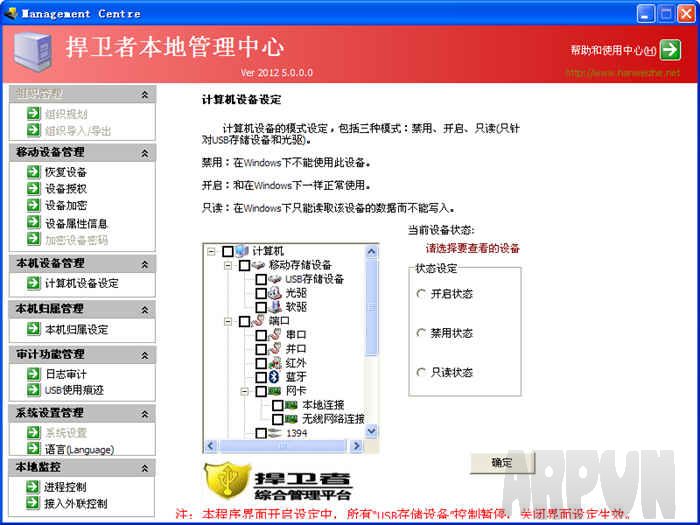Screen dimensions: 700x525
Task: Click the 确定 button
Action: [x=502, y=462]
